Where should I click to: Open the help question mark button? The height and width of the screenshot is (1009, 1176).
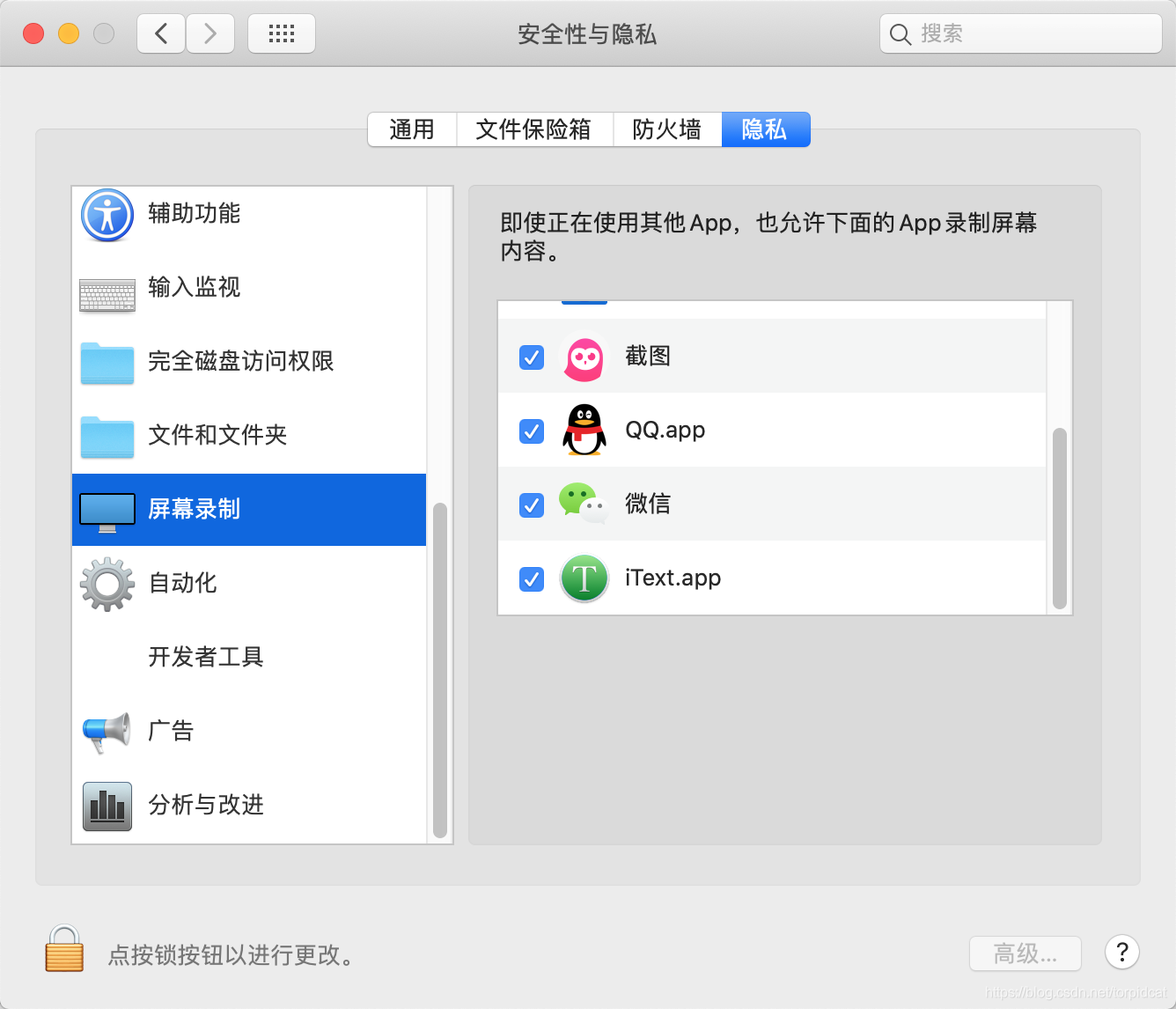(1121, 953)
